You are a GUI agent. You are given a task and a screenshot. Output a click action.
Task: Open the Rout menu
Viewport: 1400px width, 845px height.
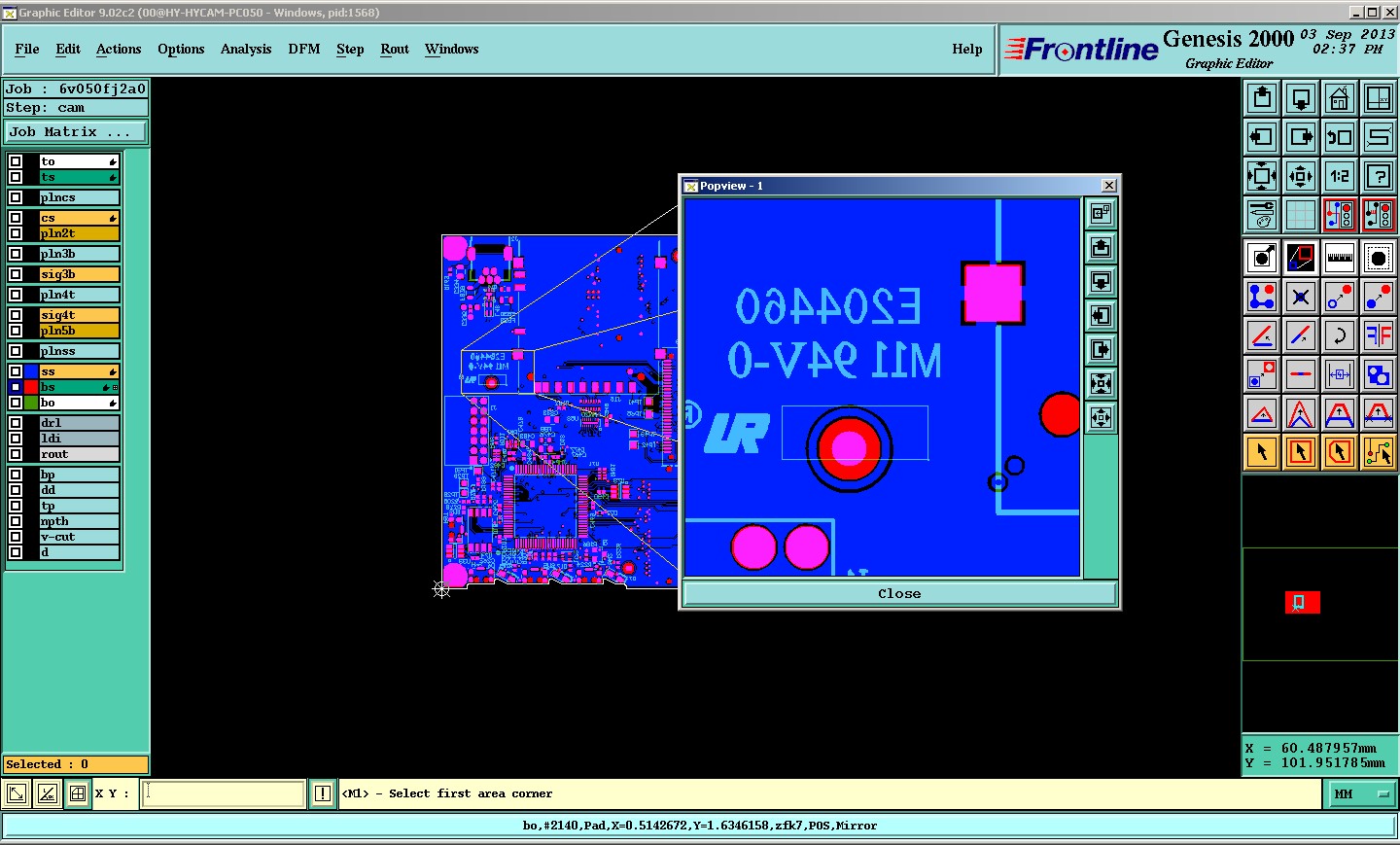[395, 49]
